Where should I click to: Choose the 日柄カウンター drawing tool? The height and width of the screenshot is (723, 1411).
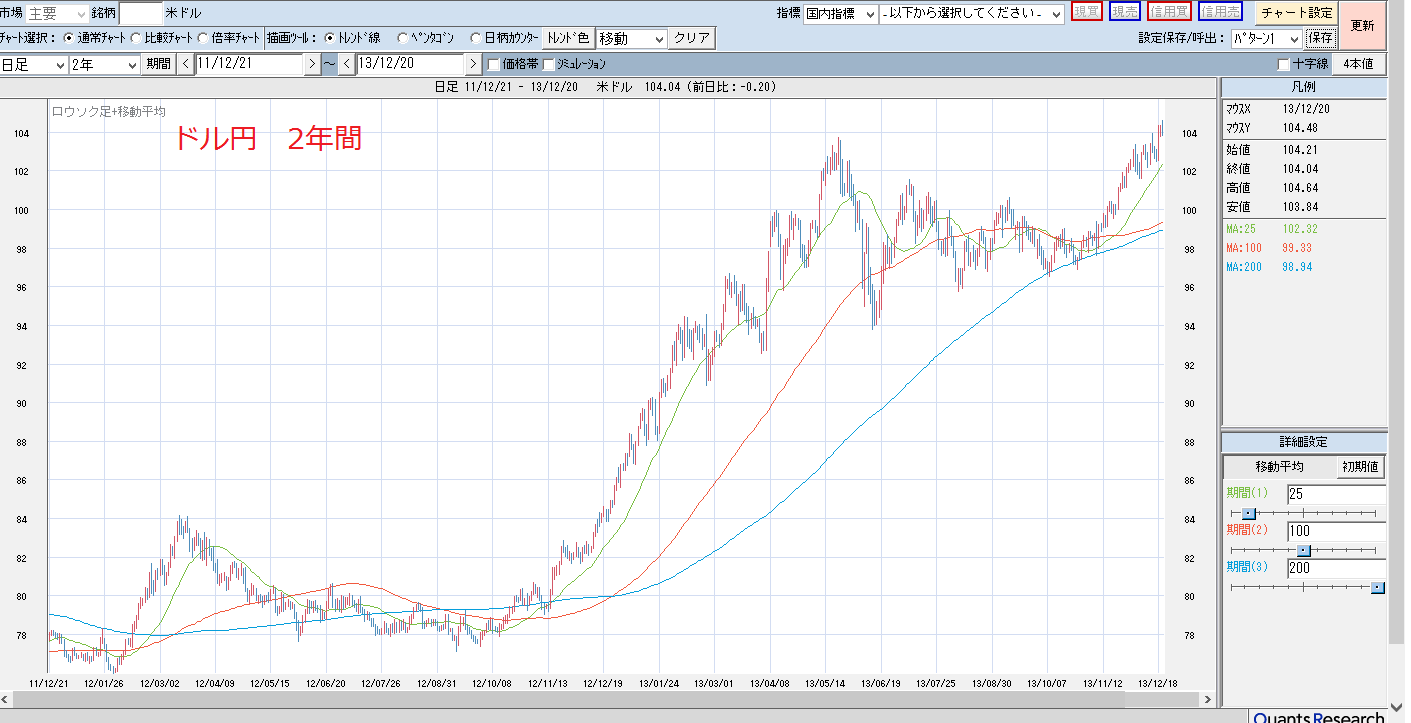click(x=476, y=39)
